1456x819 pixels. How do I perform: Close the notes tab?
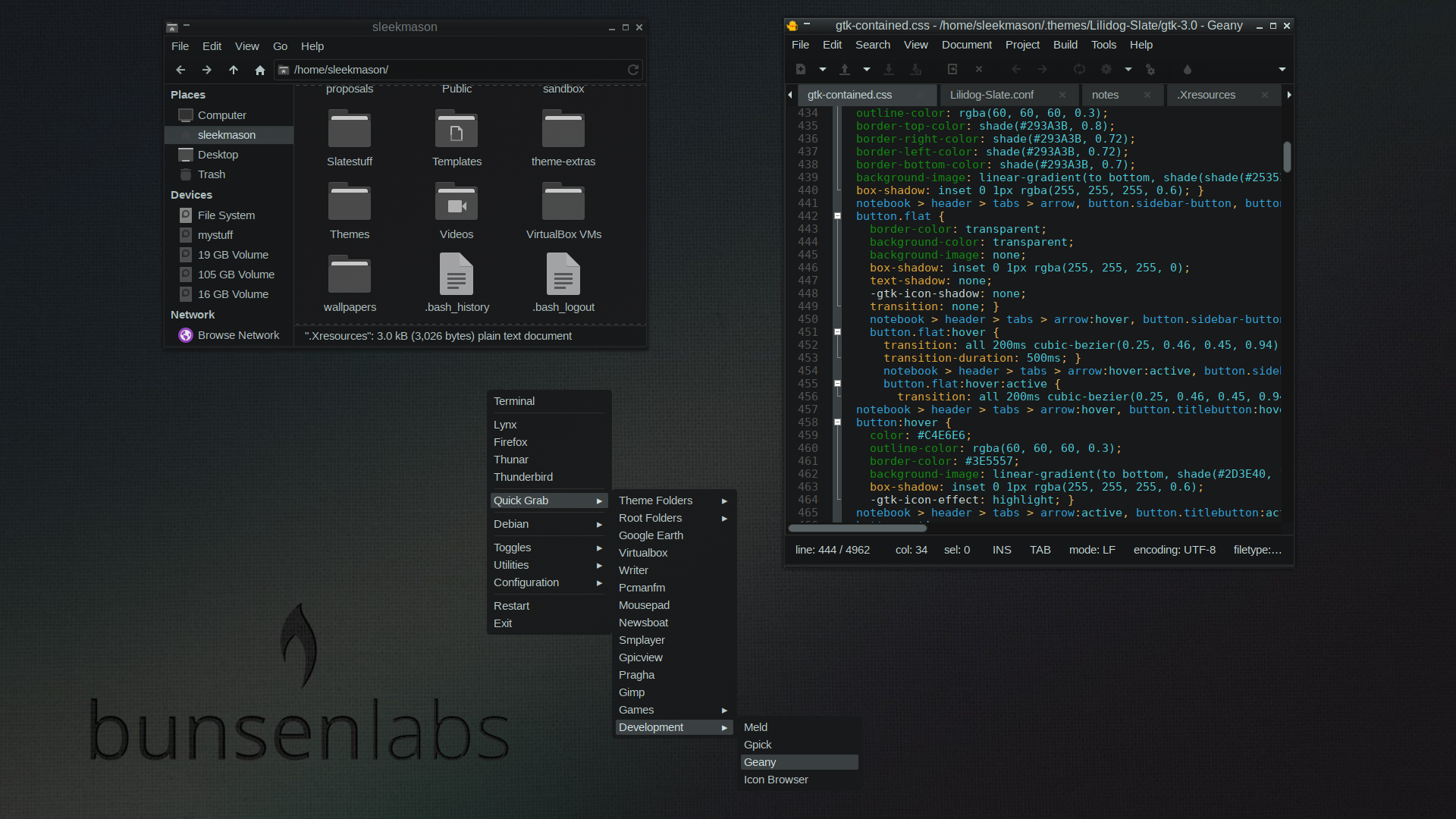[1147, 95]
